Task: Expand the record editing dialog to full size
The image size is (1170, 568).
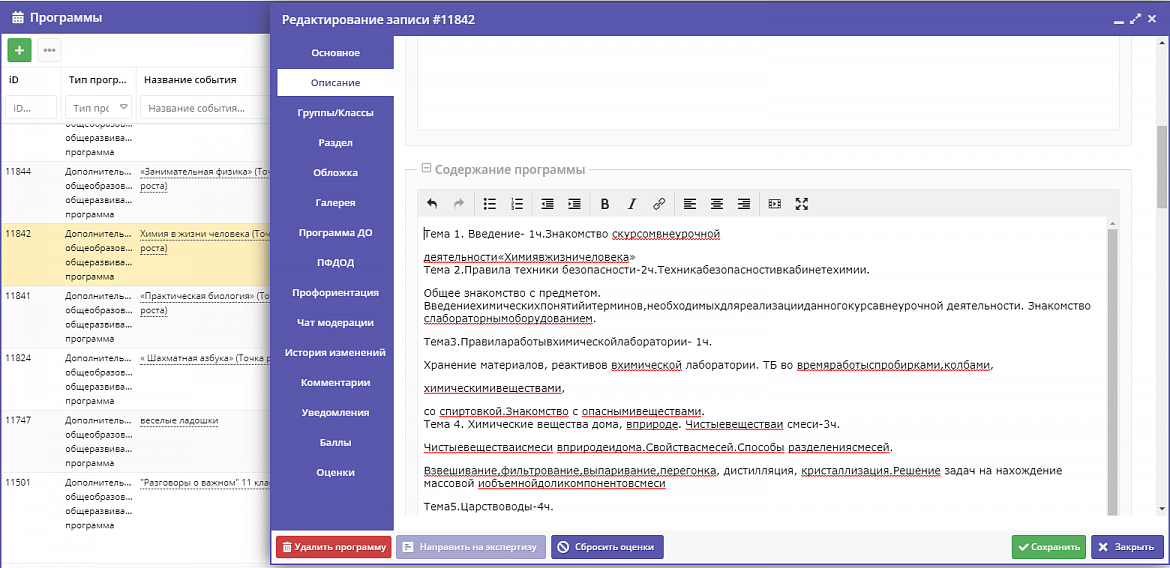Action: coord(1135,19)
